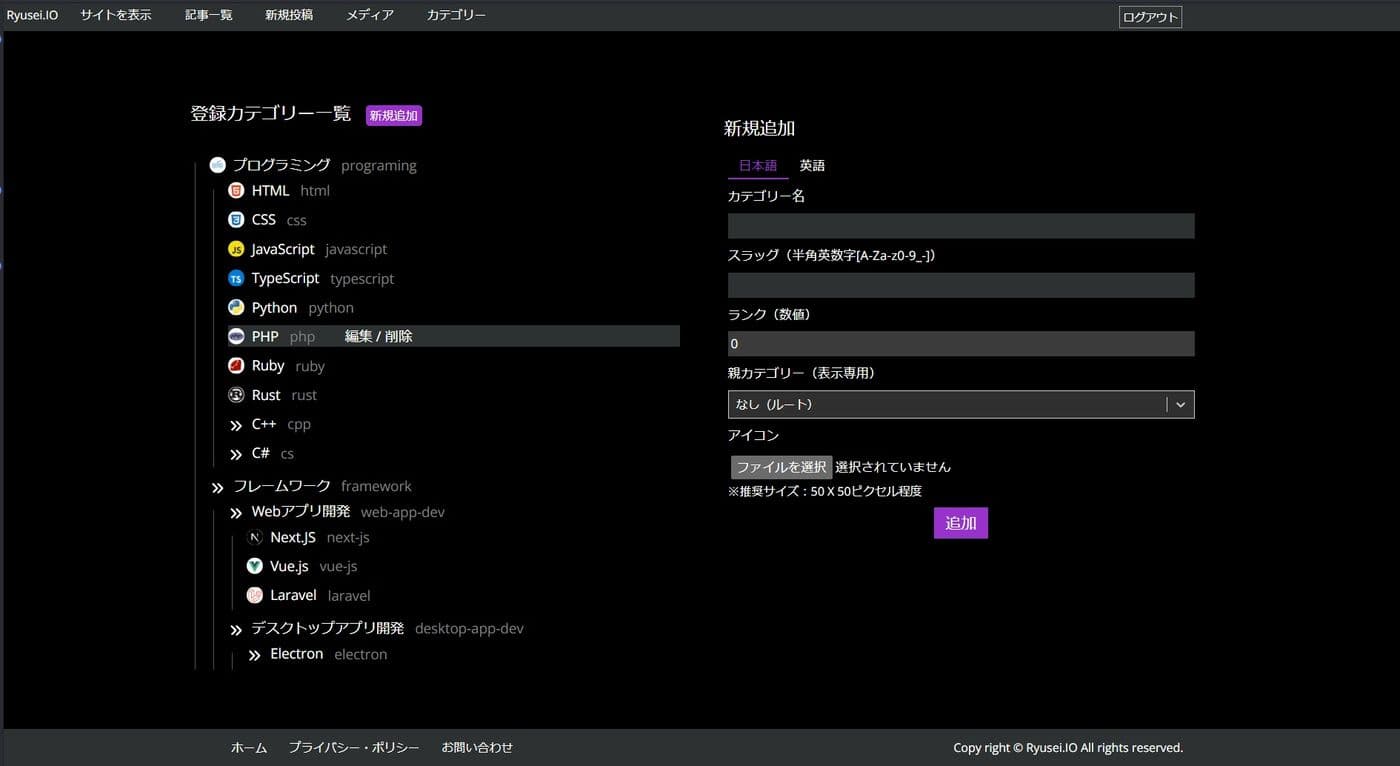Open the メディア menu item
The height and width of the screenshot is (766, 1400).
(x=369, y=14)
